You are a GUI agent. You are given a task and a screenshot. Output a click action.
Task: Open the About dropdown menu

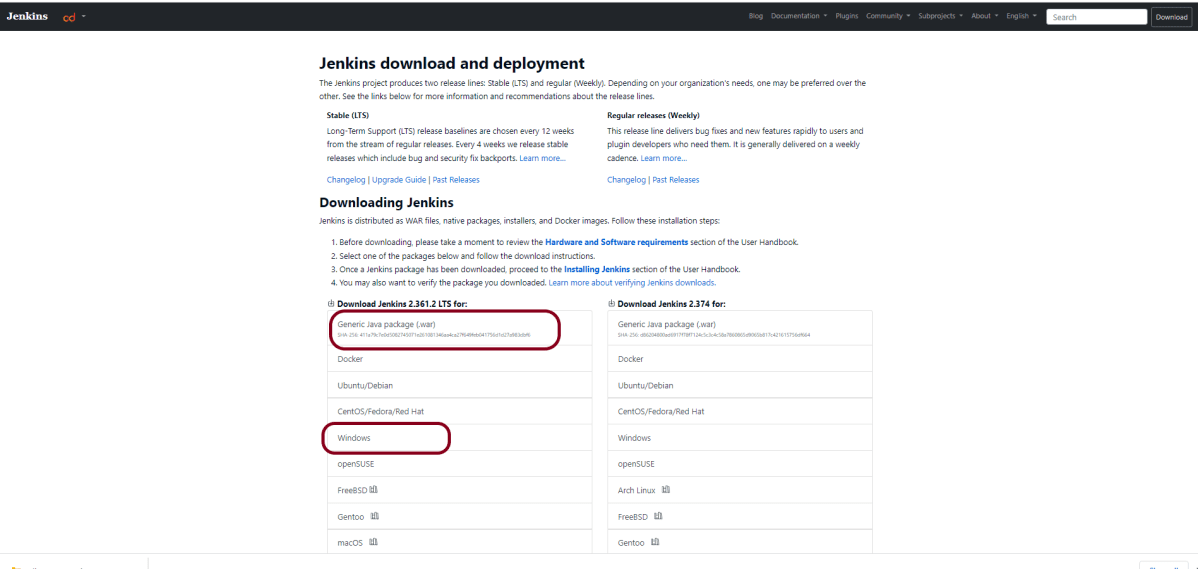[984, 16]
